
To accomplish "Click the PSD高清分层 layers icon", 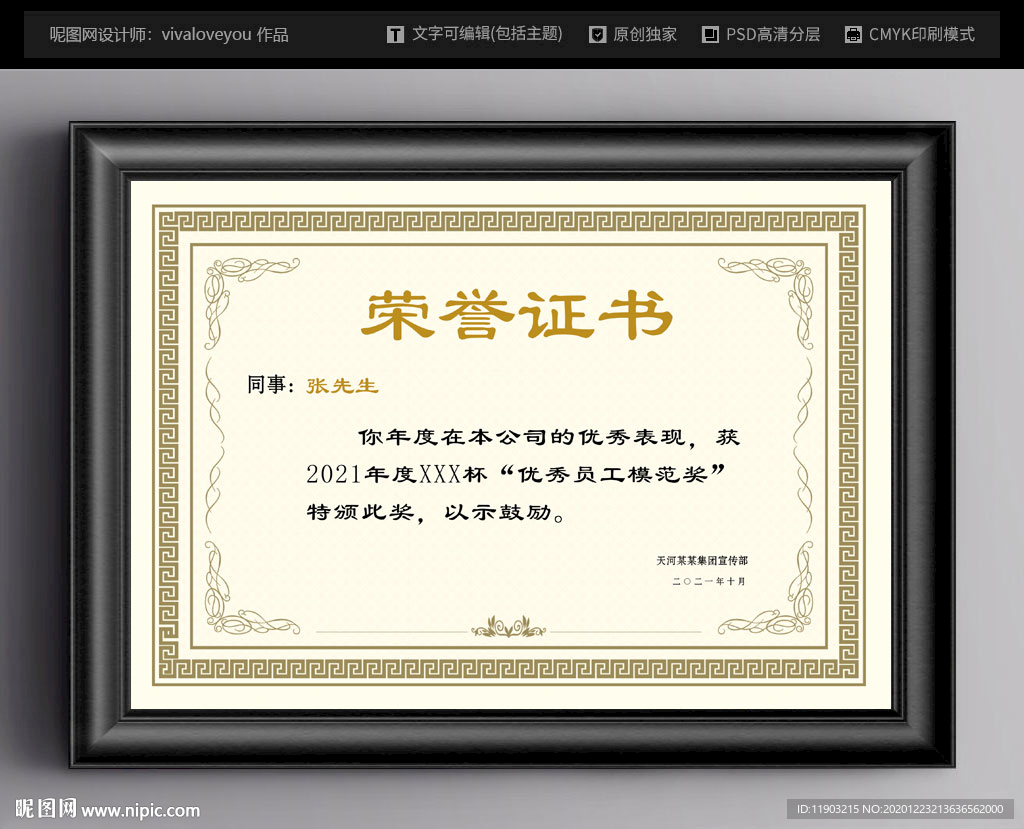I will click(x=710, y=33).
